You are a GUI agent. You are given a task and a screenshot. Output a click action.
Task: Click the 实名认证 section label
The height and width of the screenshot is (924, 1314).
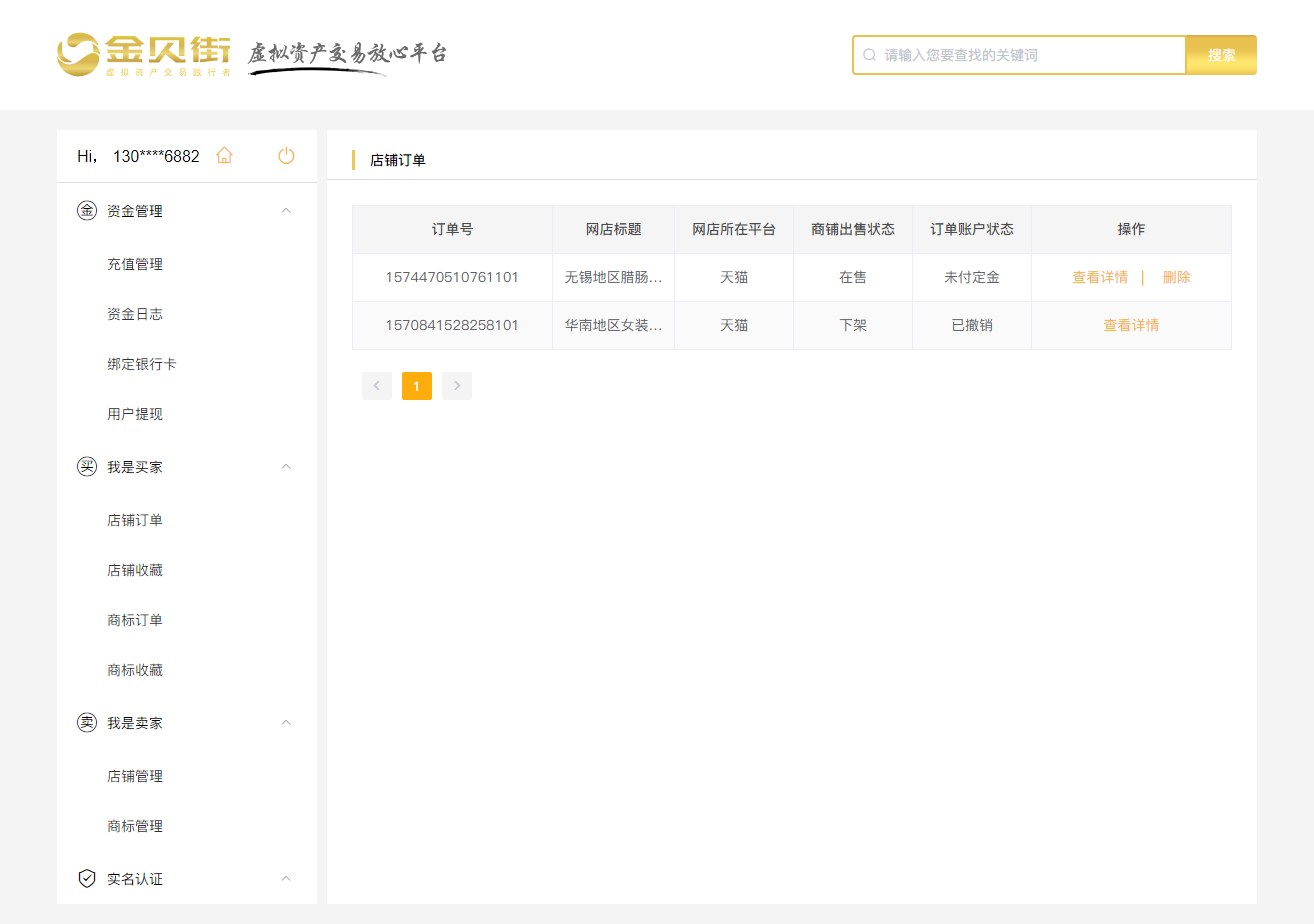(135, 879)
